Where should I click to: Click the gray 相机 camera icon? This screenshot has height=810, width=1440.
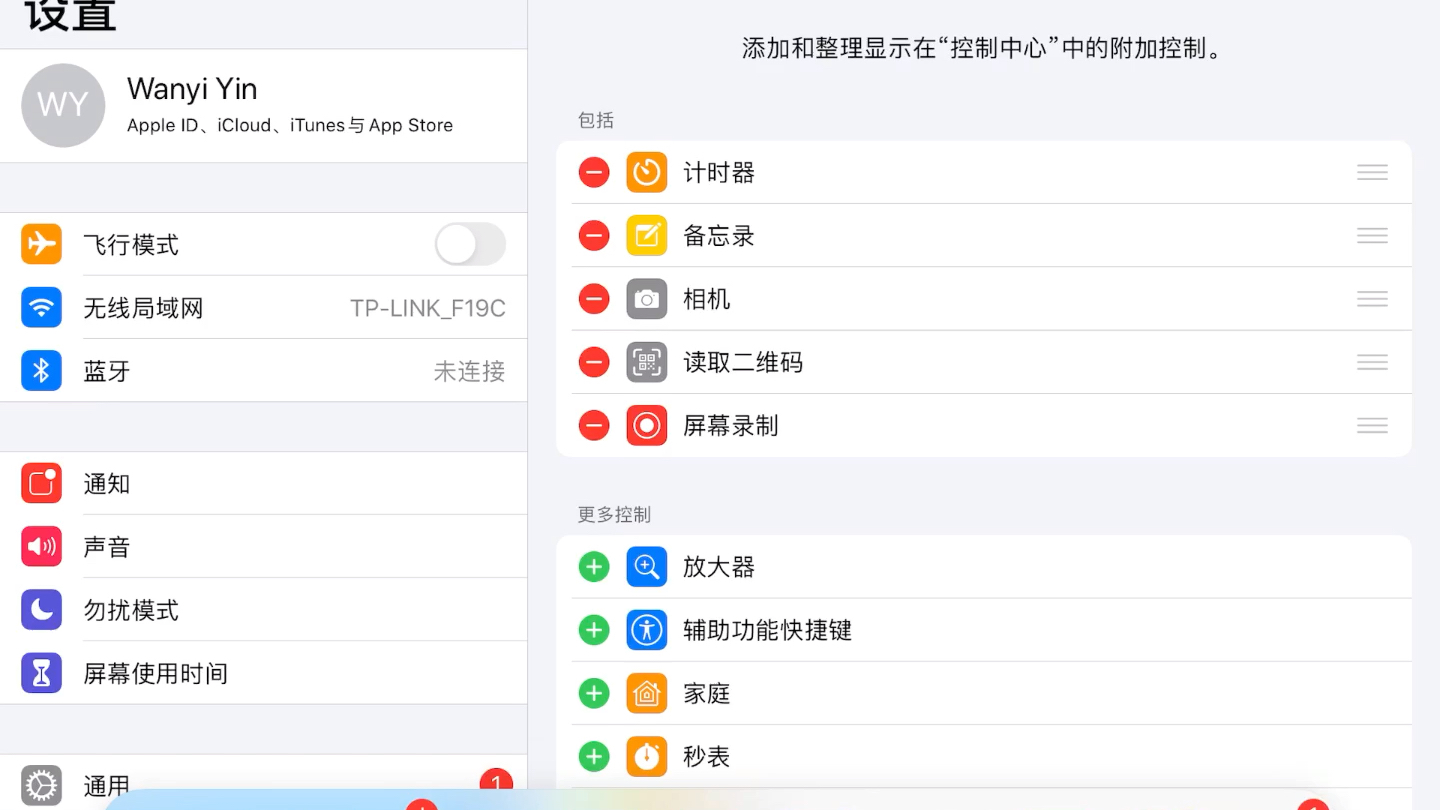pos(647,299)
